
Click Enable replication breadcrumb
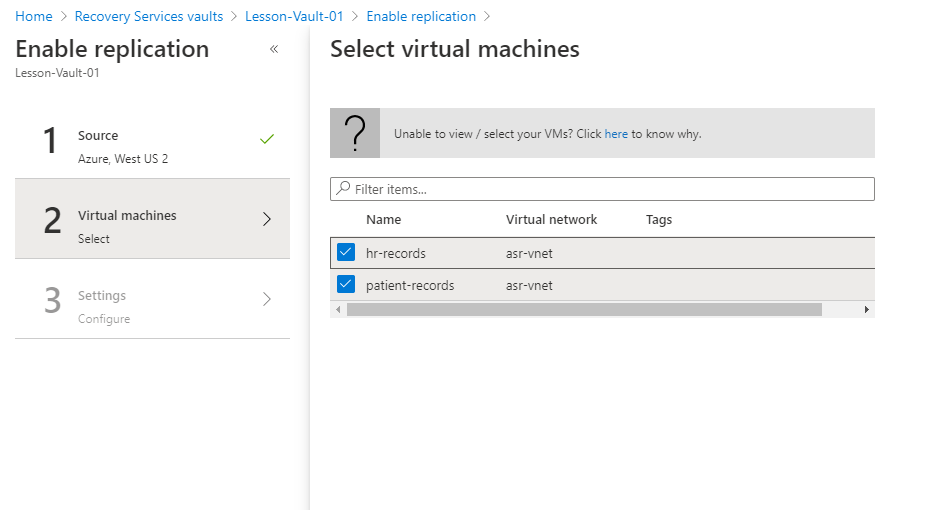[x=421, y=17]
